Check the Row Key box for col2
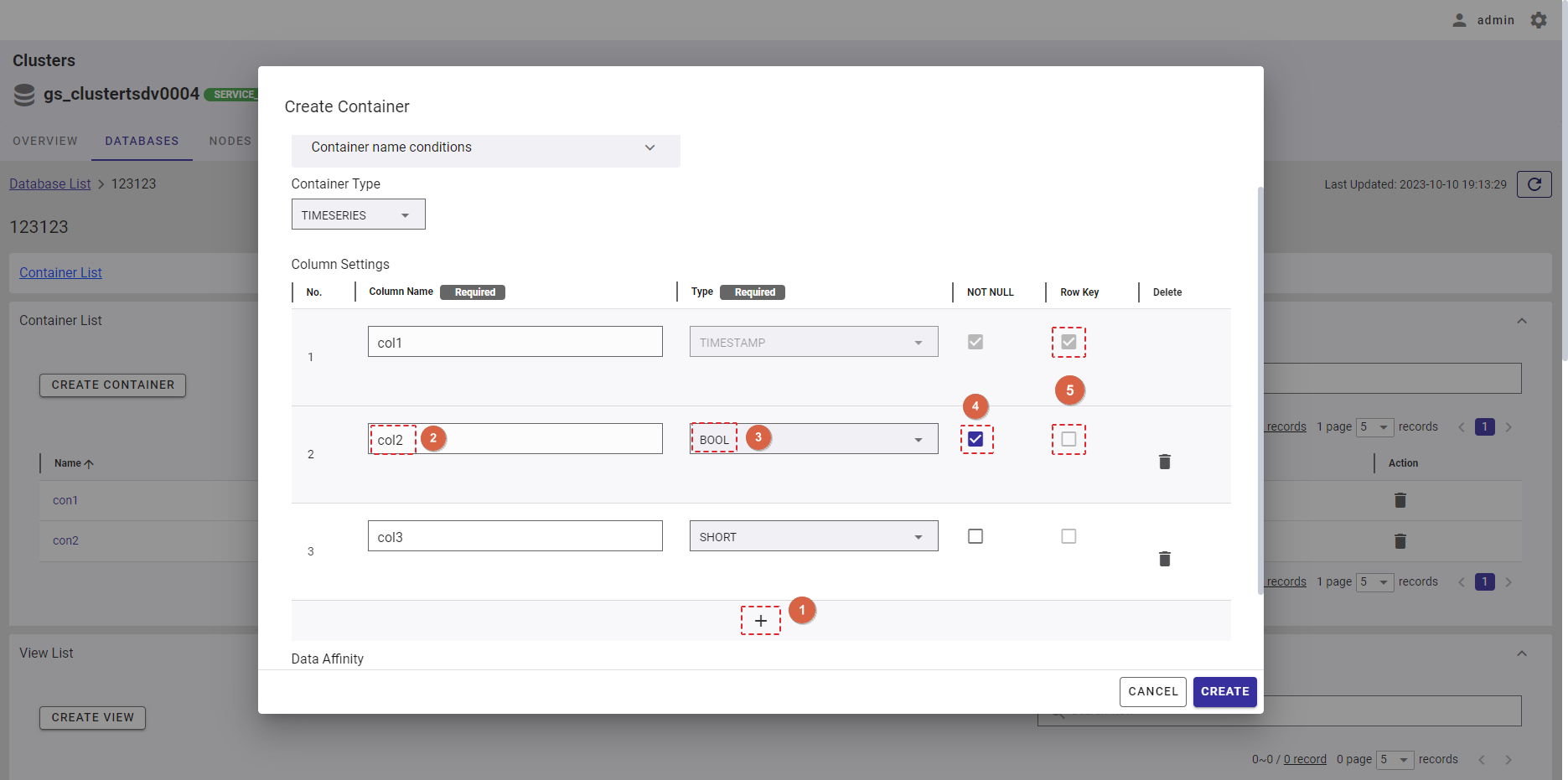1568x780 pixels. (1069, 439)
